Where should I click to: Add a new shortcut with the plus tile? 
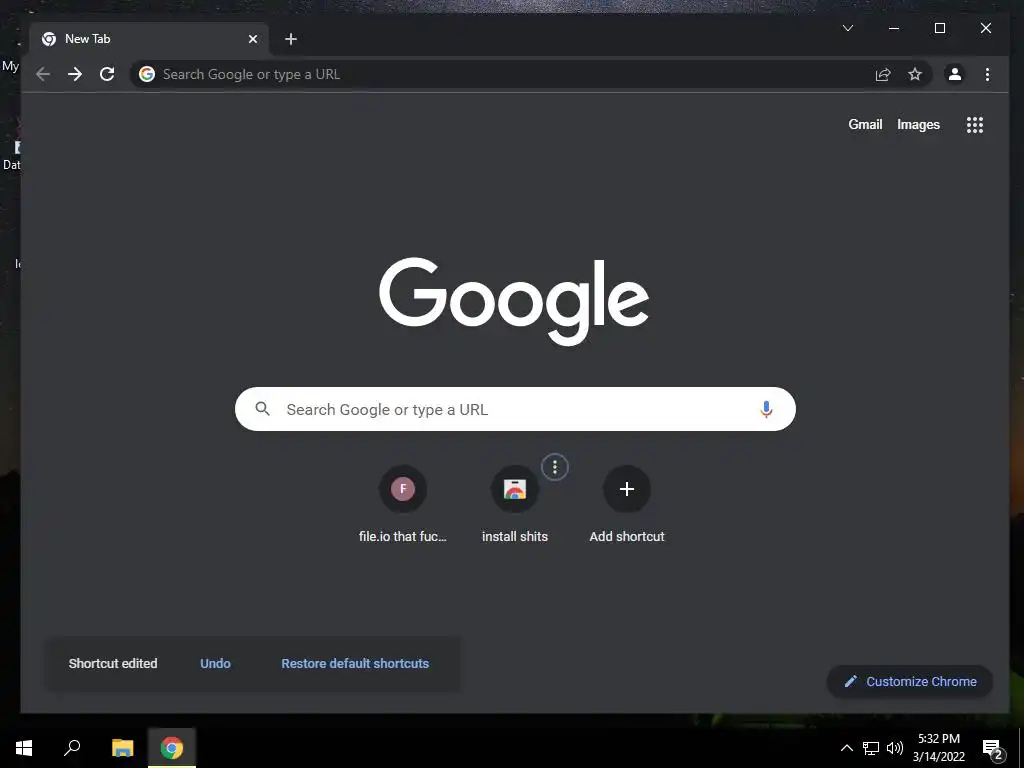627,504
